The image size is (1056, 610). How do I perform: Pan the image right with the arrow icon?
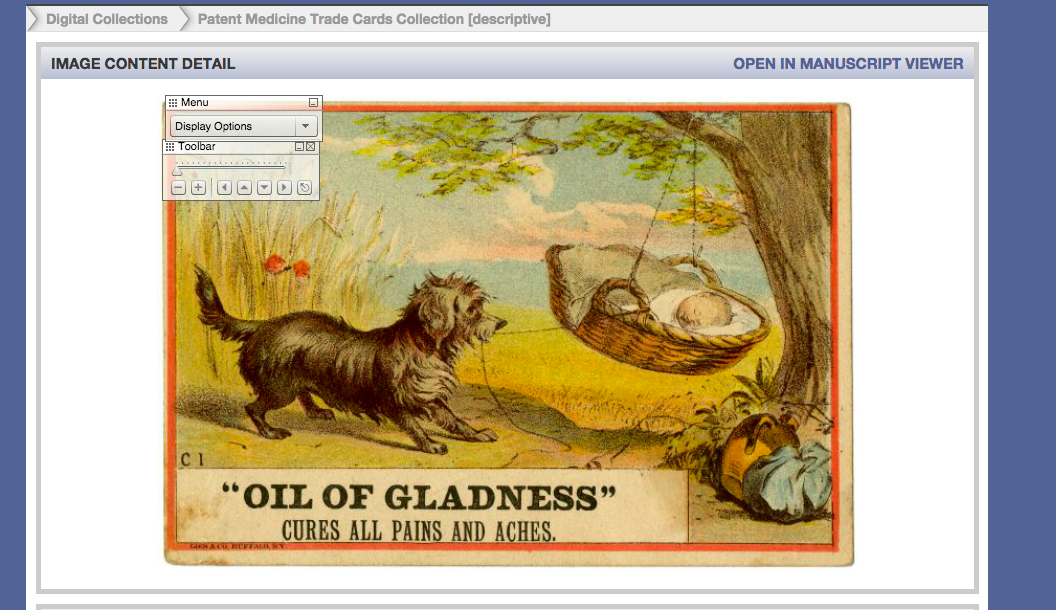283,188
